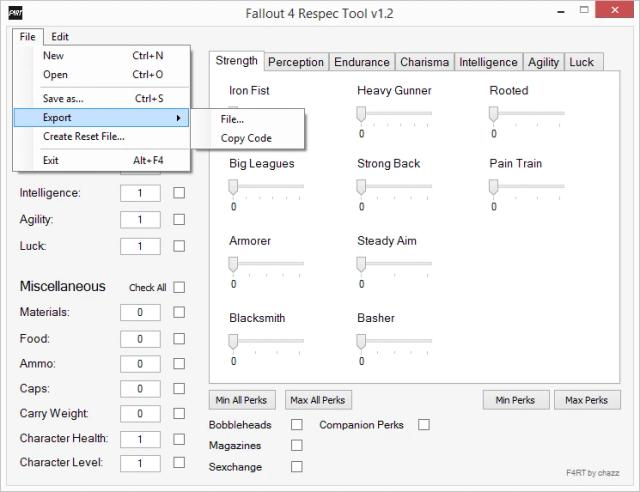Click the Rooted perk slider
The image size is (640, 492).
(x=527, y=114)
